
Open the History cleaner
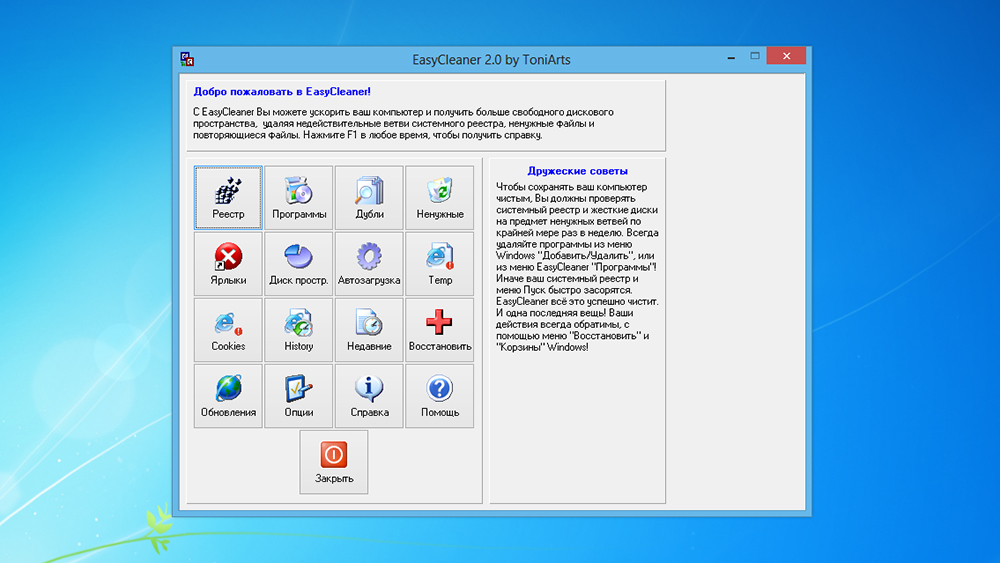coord(299,330)
